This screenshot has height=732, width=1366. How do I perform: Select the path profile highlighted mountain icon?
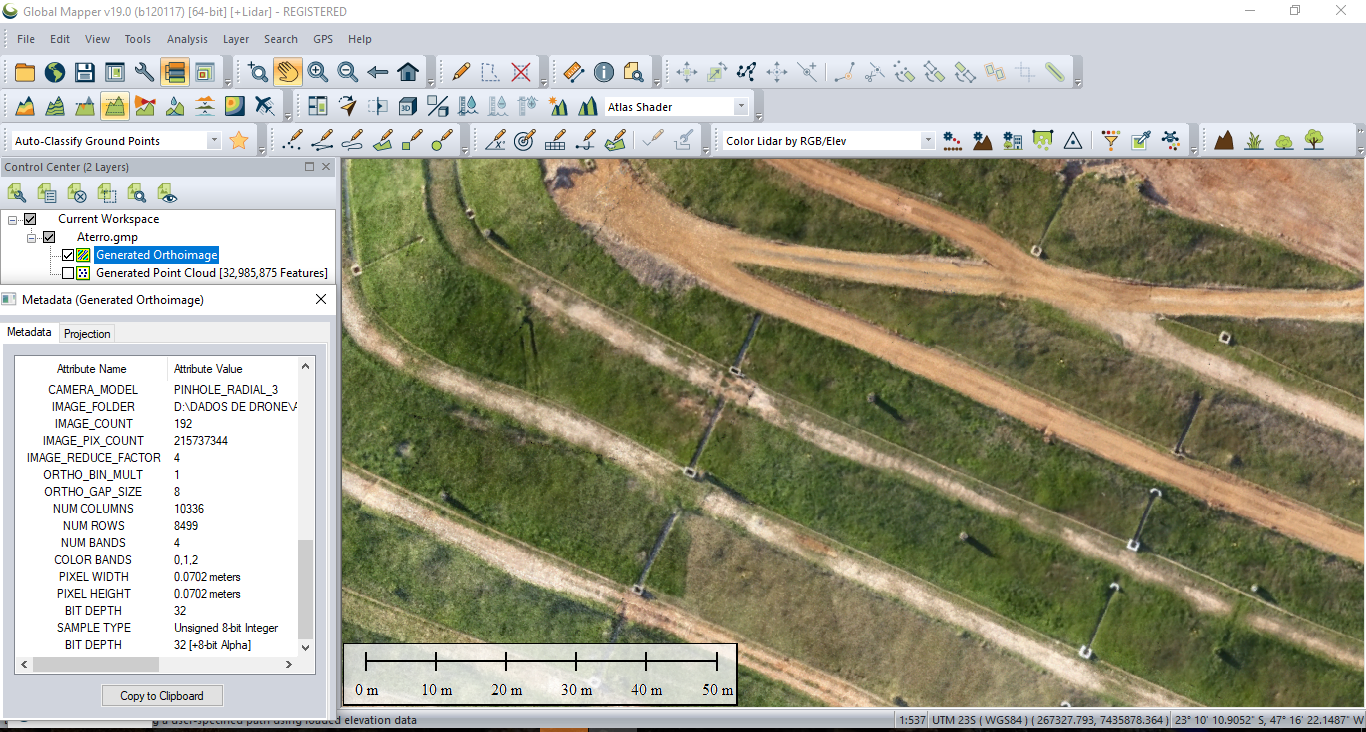(x=115, y=106)
